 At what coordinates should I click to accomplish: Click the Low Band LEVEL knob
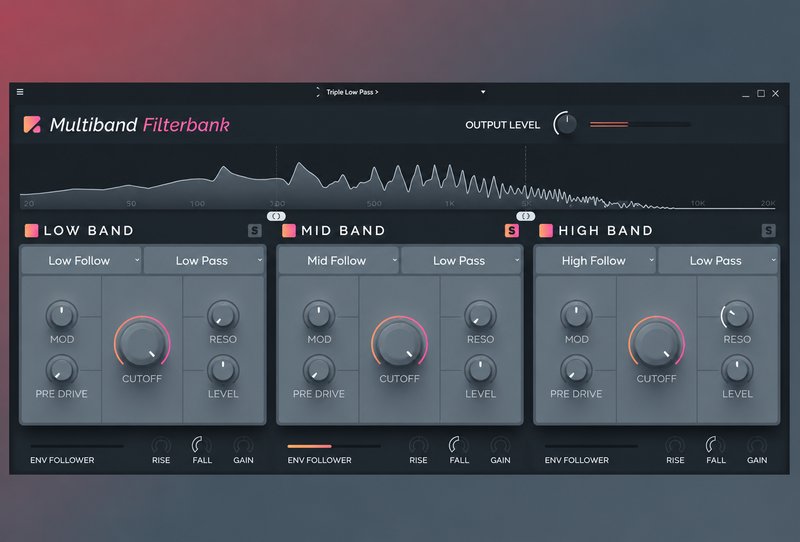pyautogui.click(x=223, y=370)
